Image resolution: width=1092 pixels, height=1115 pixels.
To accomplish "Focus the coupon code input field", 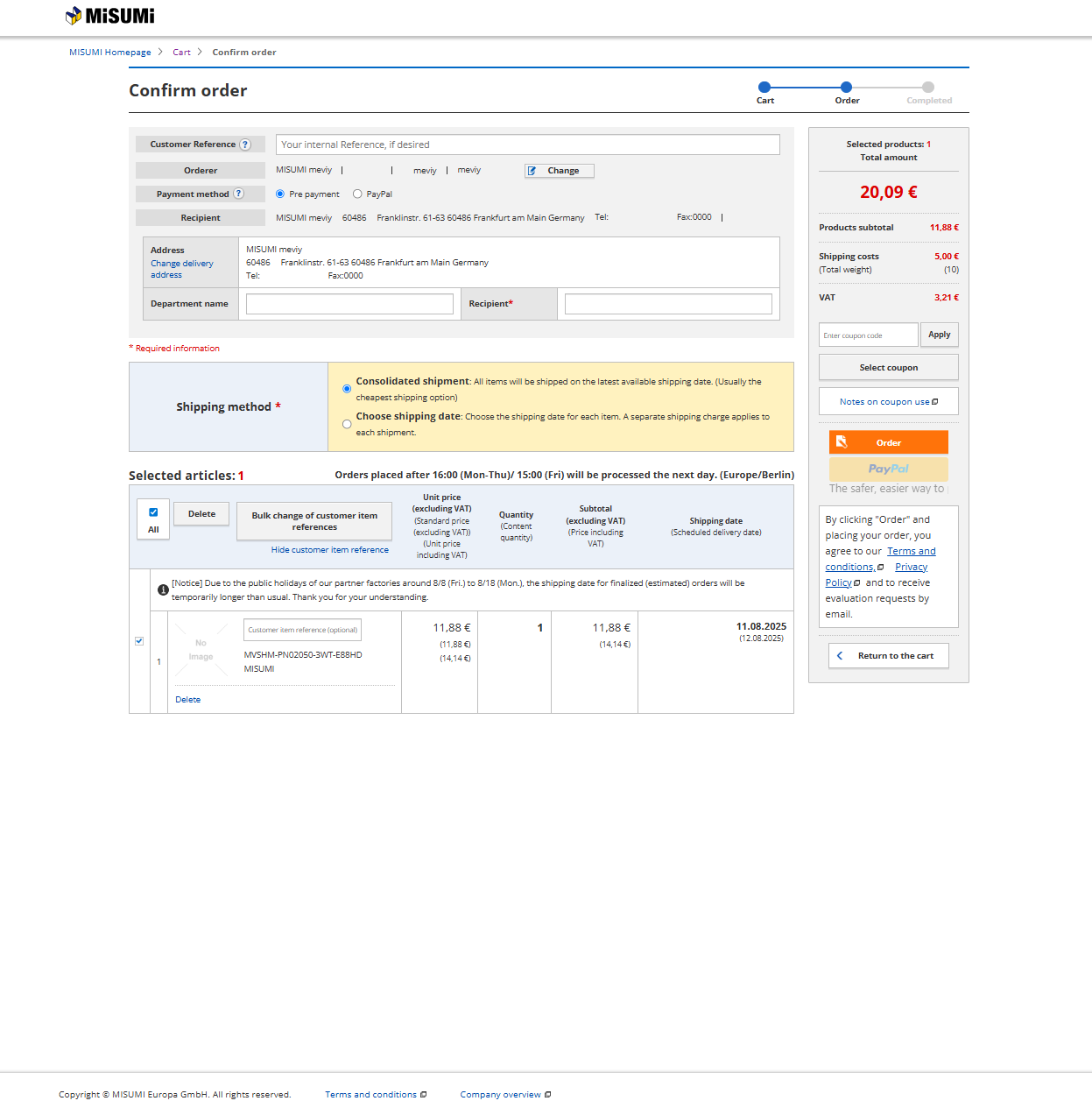I will (x=869, y=335).
